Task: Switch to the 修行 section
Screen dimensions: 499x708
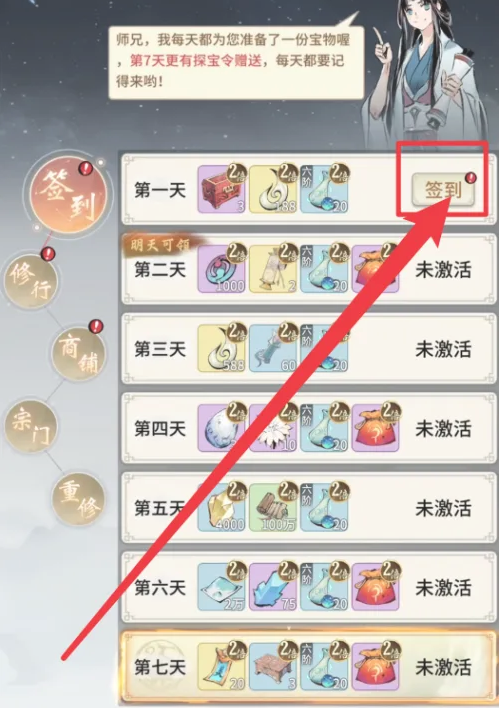Action: click(x=31, y=282)
